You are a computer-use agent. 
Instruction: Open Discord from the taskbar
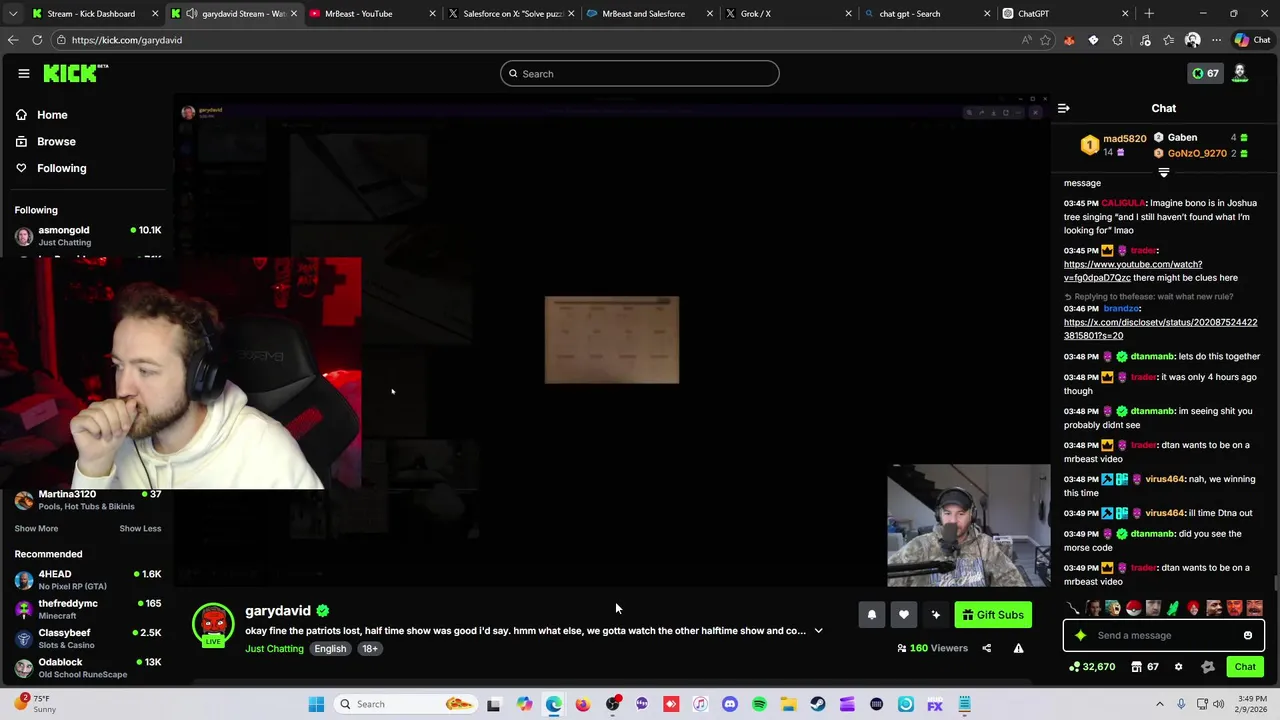(730, 704)
